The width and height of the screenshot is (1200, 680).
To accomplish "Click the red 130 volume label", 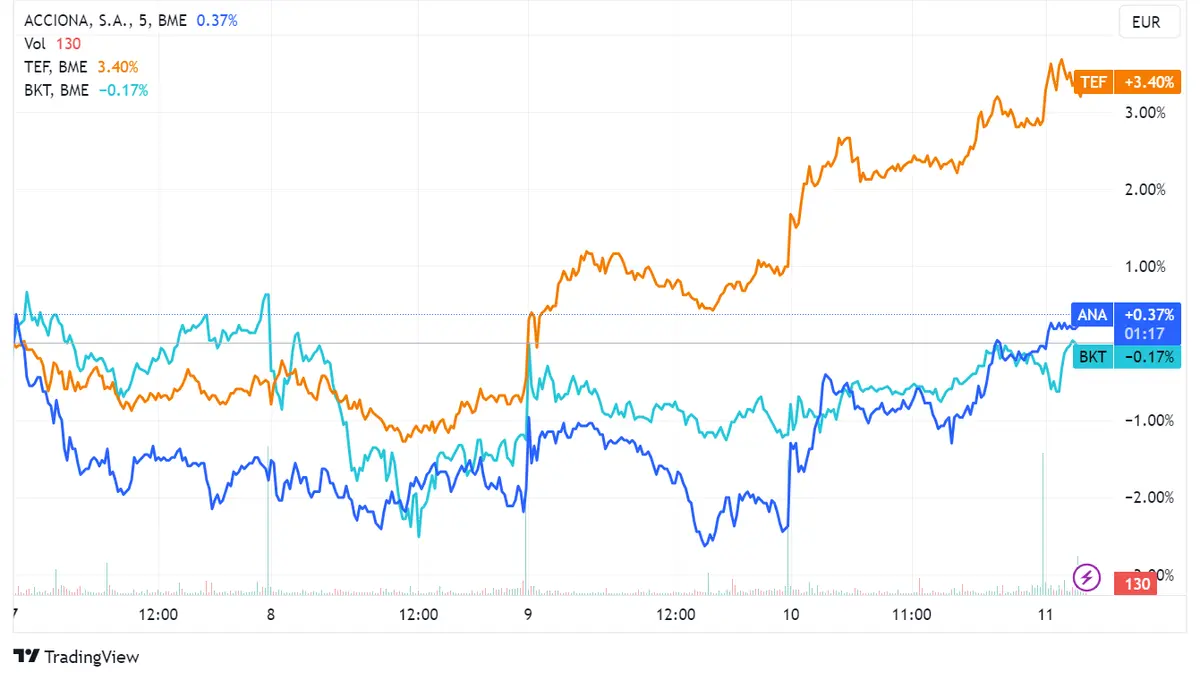I will [1135, 584].
